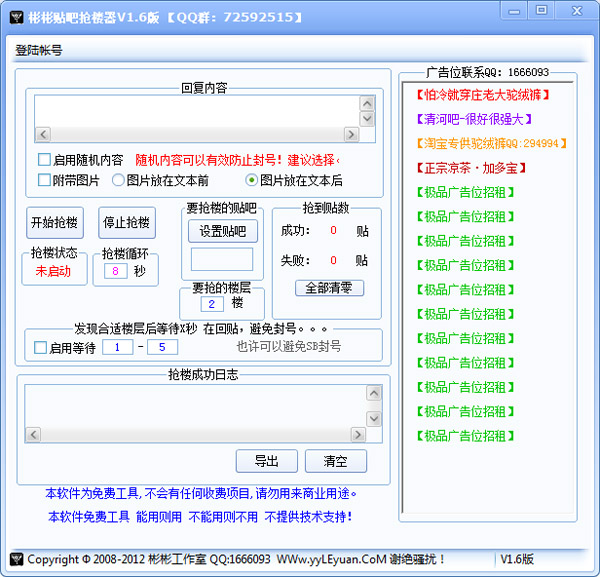
Task: Click the 要抢的楼层 floor number field
Action: (x=212, y=304)
